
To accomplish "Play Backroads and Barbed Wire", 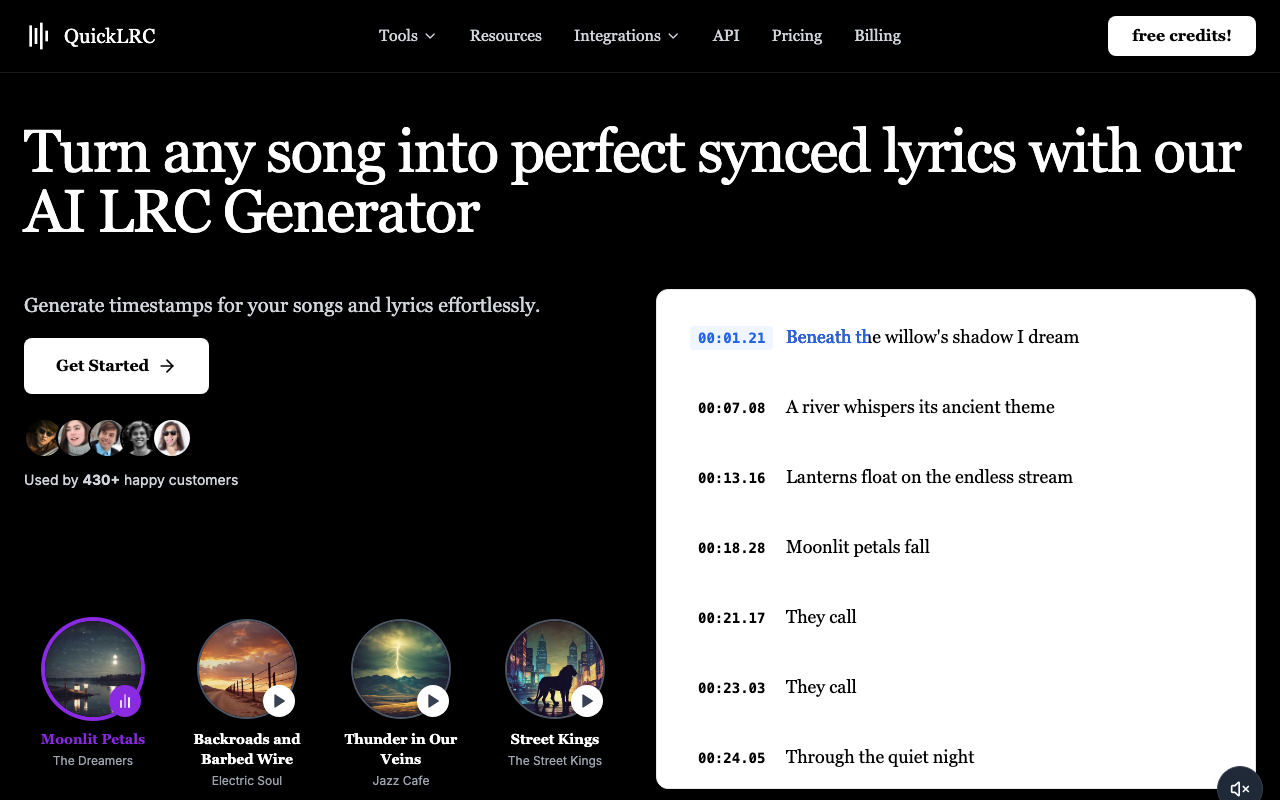I will pyautogui.click(x=279, y=701).
